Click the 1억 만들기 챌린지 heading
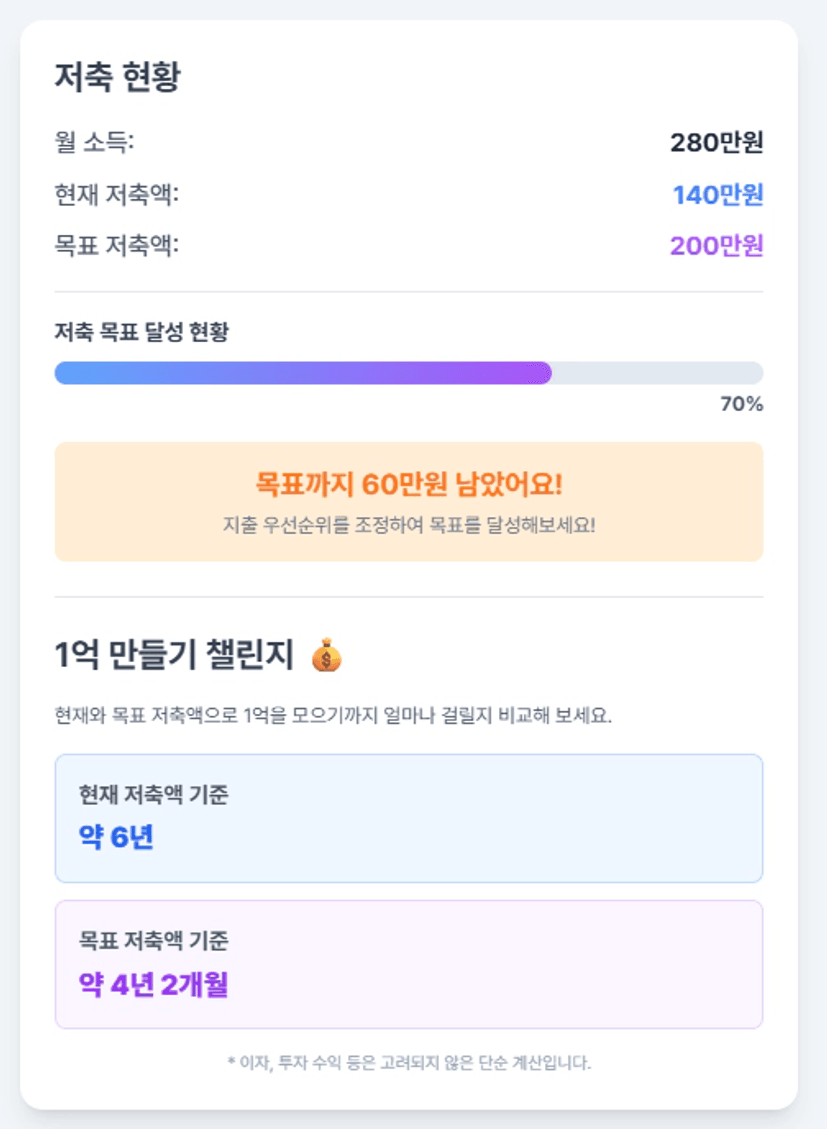 coord(174,655)
